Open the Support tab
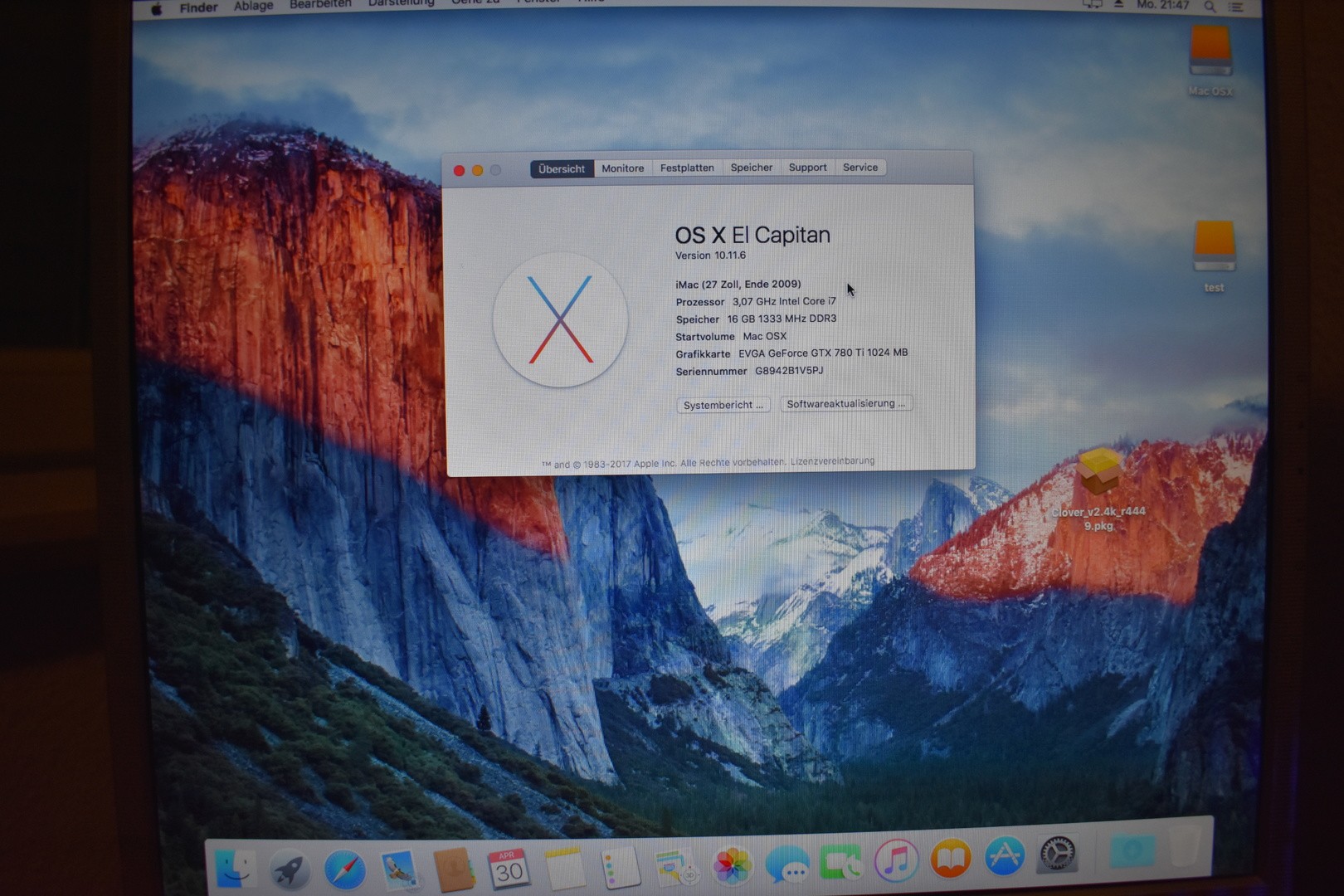This screenshot has height=896, width=1344. point(808,167)
